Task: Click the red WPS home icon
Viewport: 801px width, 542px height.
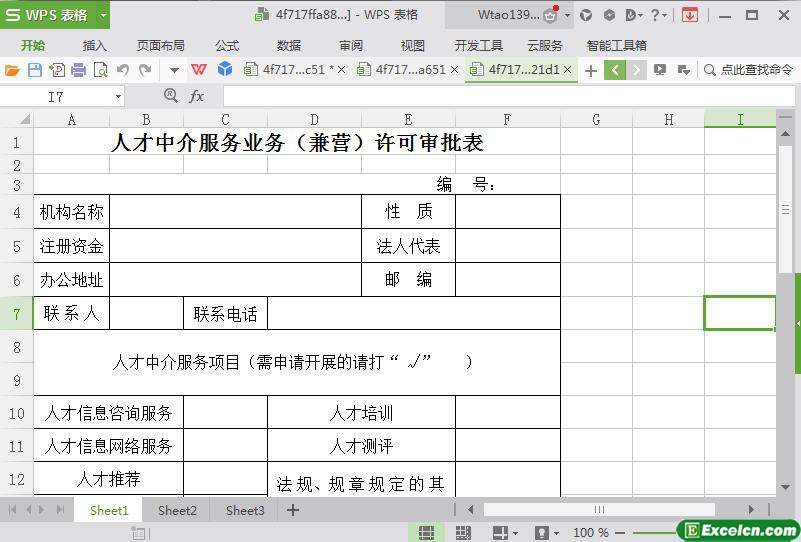Action: [x=199, y=69]
